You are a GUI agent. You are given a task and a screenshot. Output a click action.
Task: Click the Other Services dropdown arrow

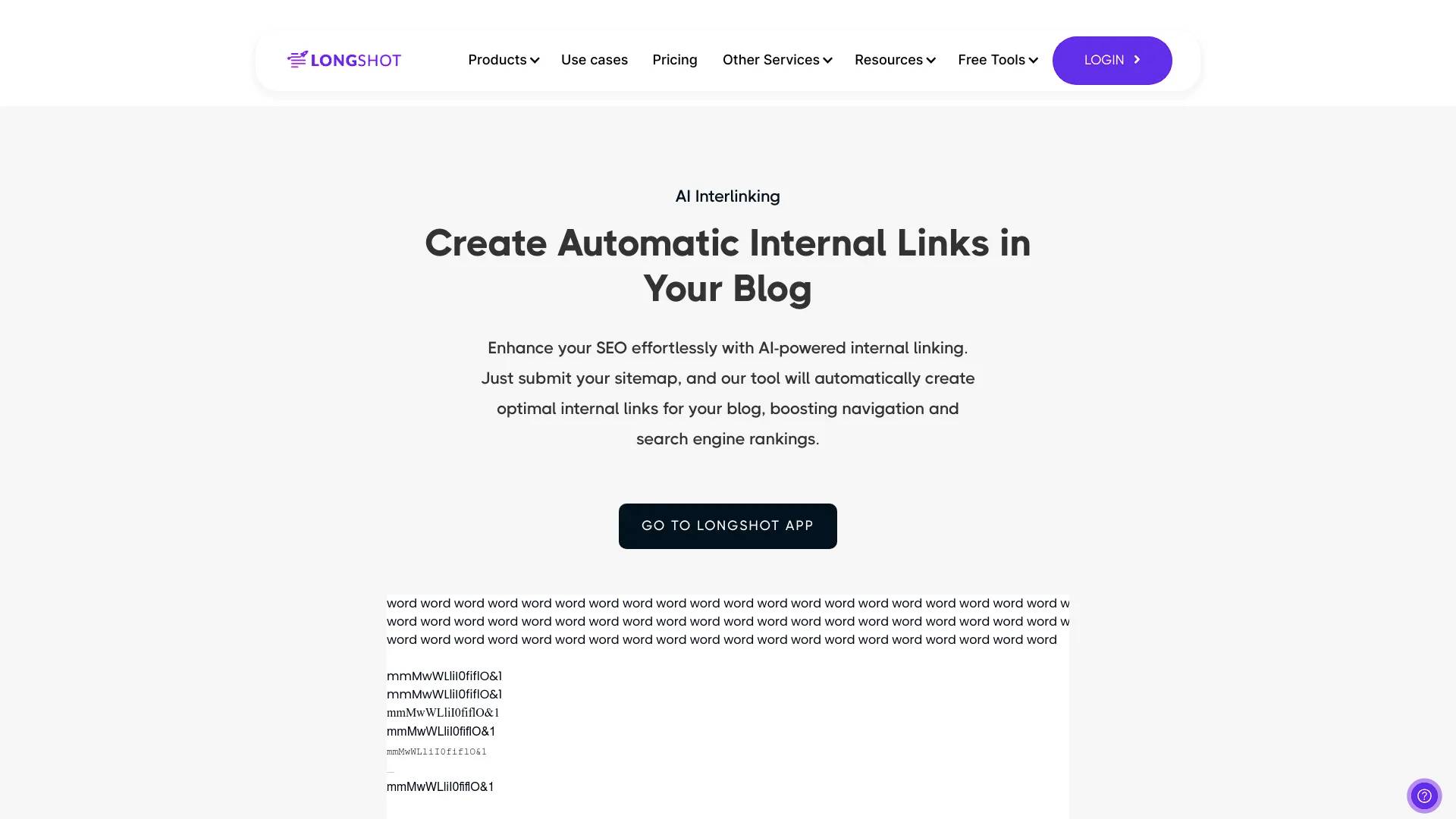[828, 60]
